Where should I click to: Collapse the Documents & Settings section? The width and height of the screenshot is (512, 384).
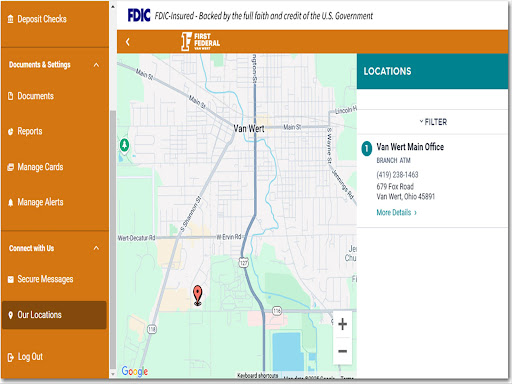click(96, 65)
